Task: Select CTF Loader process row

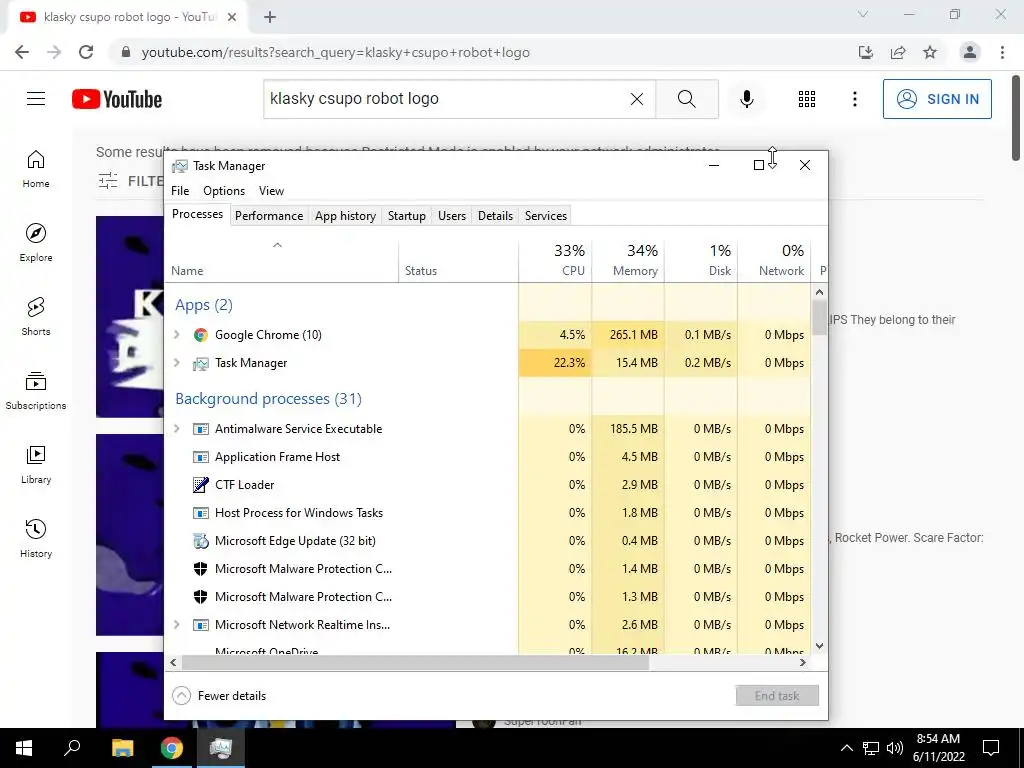Action: (x=487, y=485)
